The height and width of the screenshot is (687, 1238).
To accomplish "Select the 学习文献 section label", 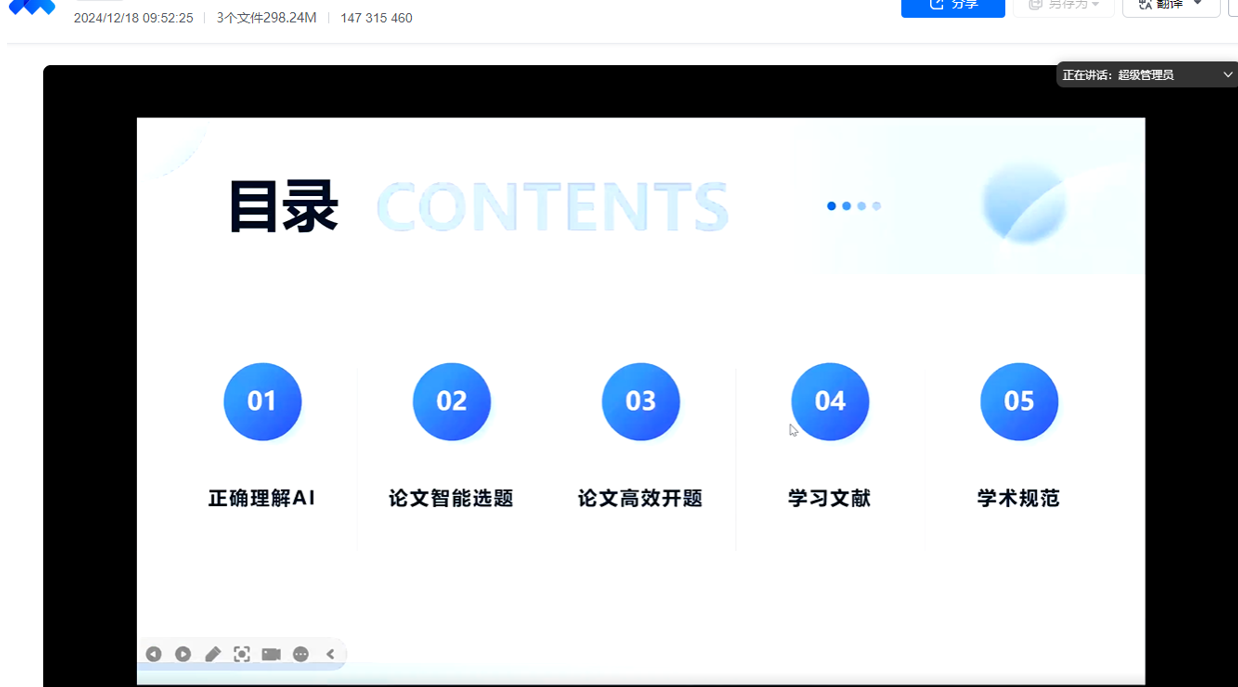I will tap(829, 498).
